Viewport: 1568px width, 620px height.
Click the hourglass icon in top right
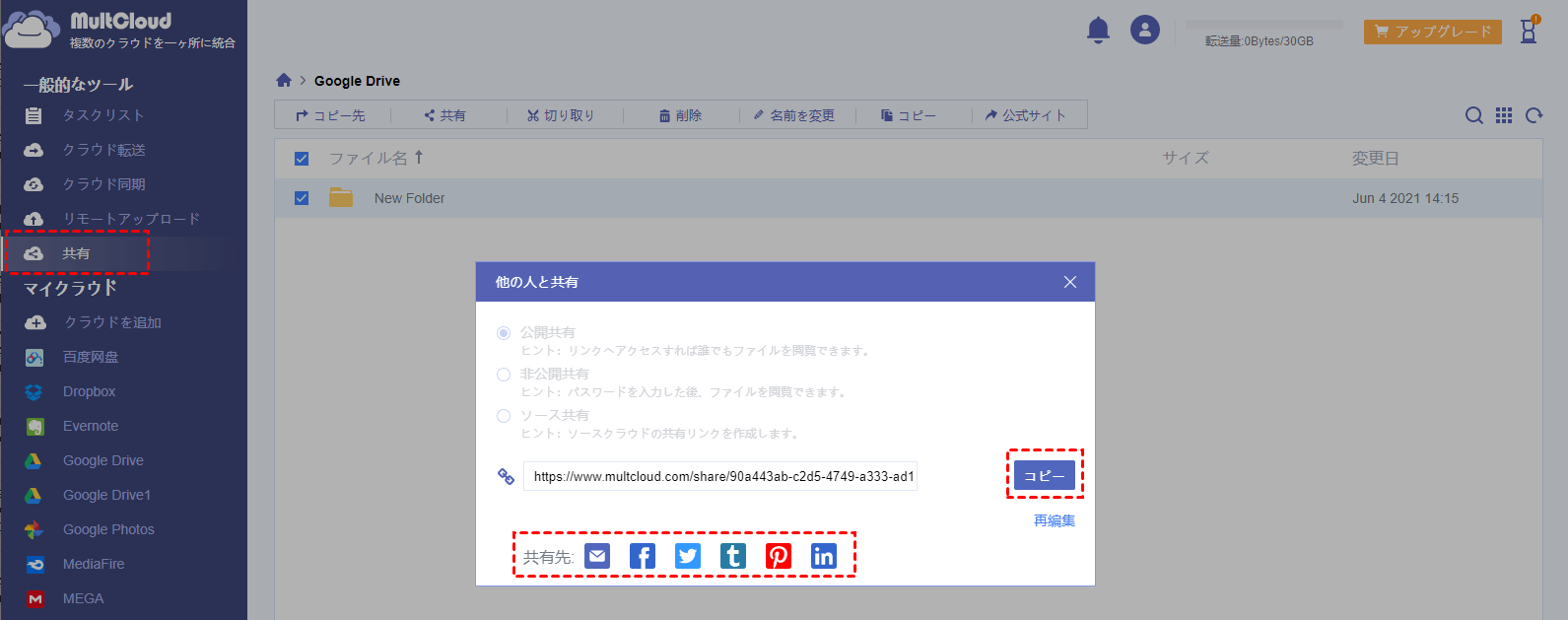[x=1529, y=31]
